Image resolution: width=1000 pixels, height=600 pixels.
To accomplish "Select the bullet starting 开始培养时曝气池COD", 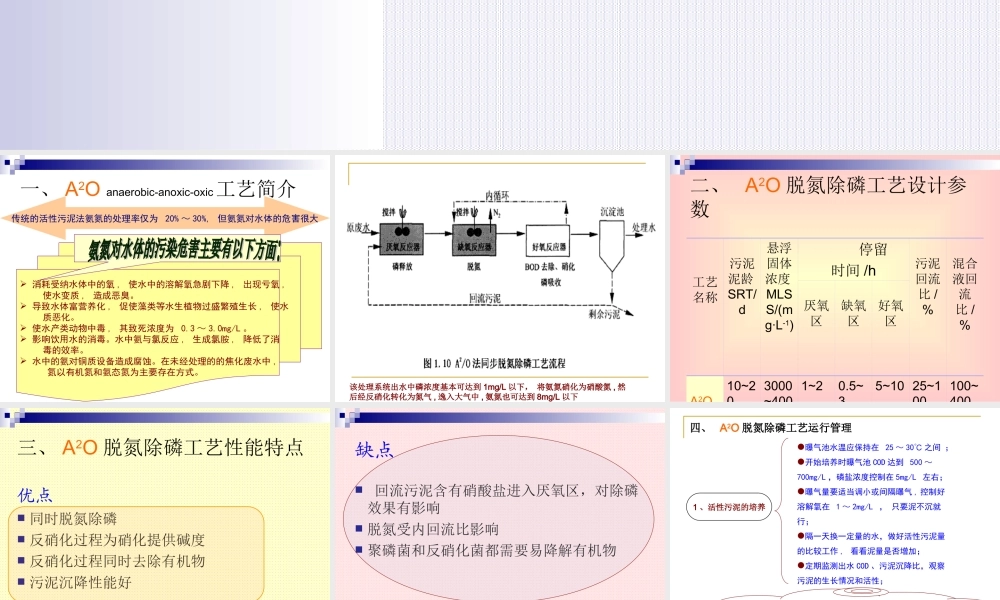I will [870, 469].
